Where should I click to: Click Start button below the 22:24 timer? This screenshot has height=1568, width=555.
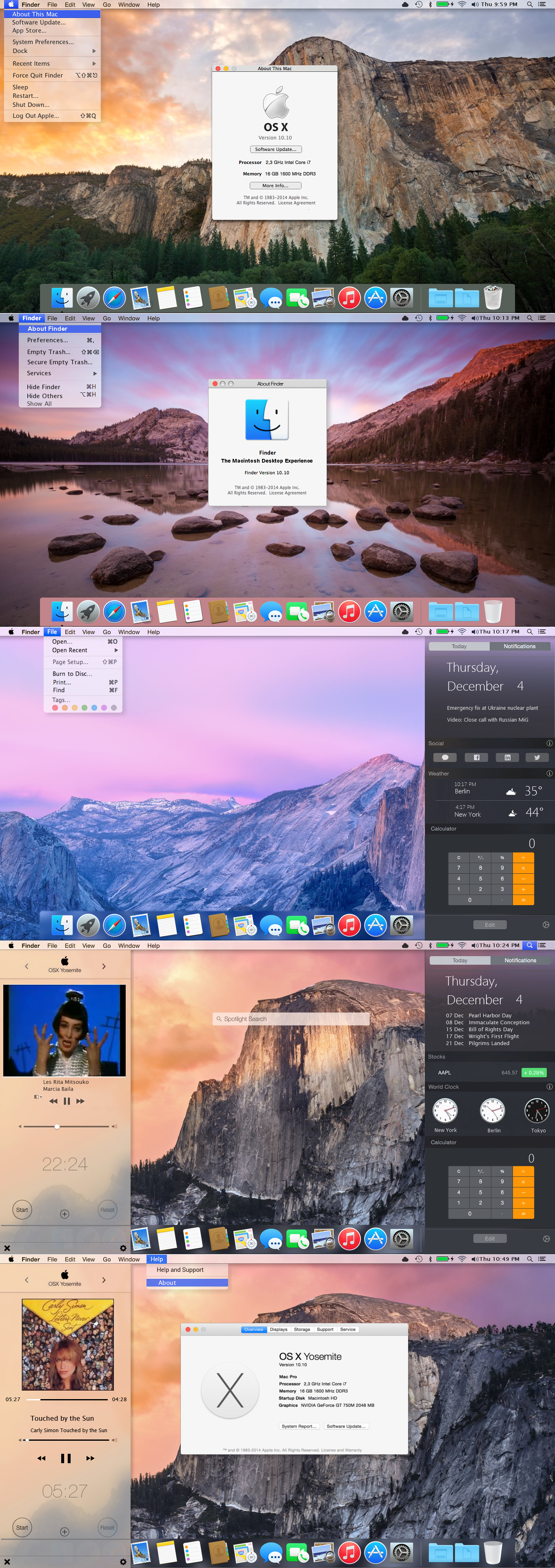pyautogui.click(x=22, y=1209)
